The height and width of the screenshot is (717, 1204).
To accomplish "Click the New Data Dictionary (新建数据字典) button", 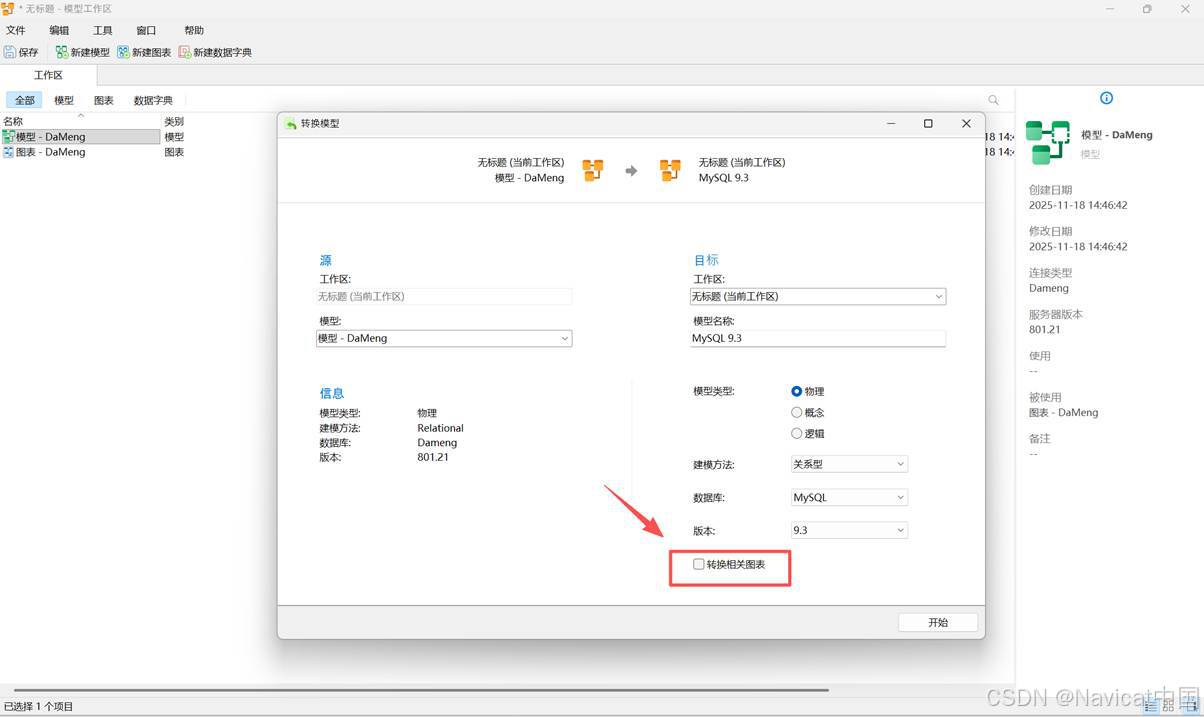I will (x=215, y=52).
